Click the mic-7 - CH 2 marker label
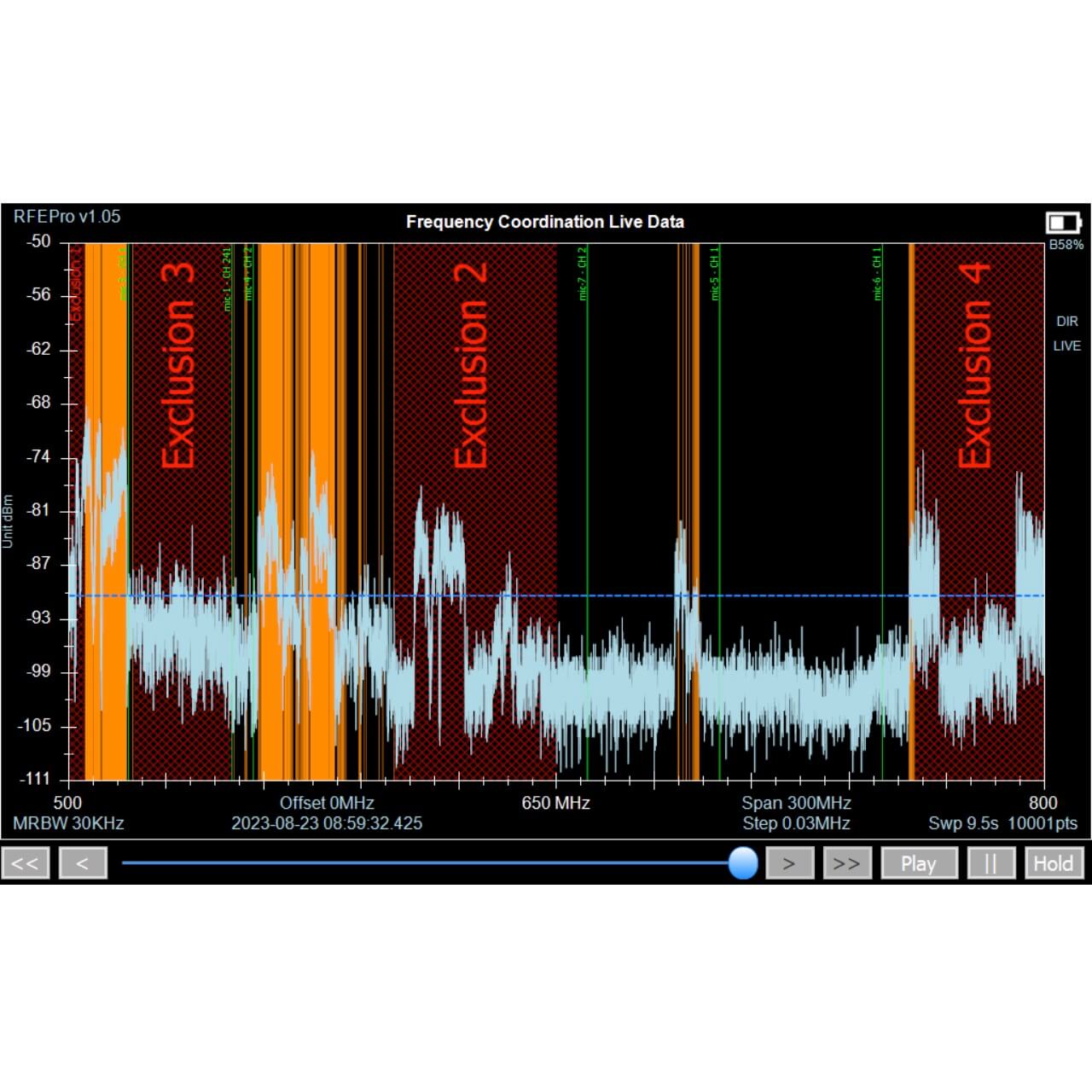The width and height of the screenshot is (1092, 1092). click(x=583, y=274)
